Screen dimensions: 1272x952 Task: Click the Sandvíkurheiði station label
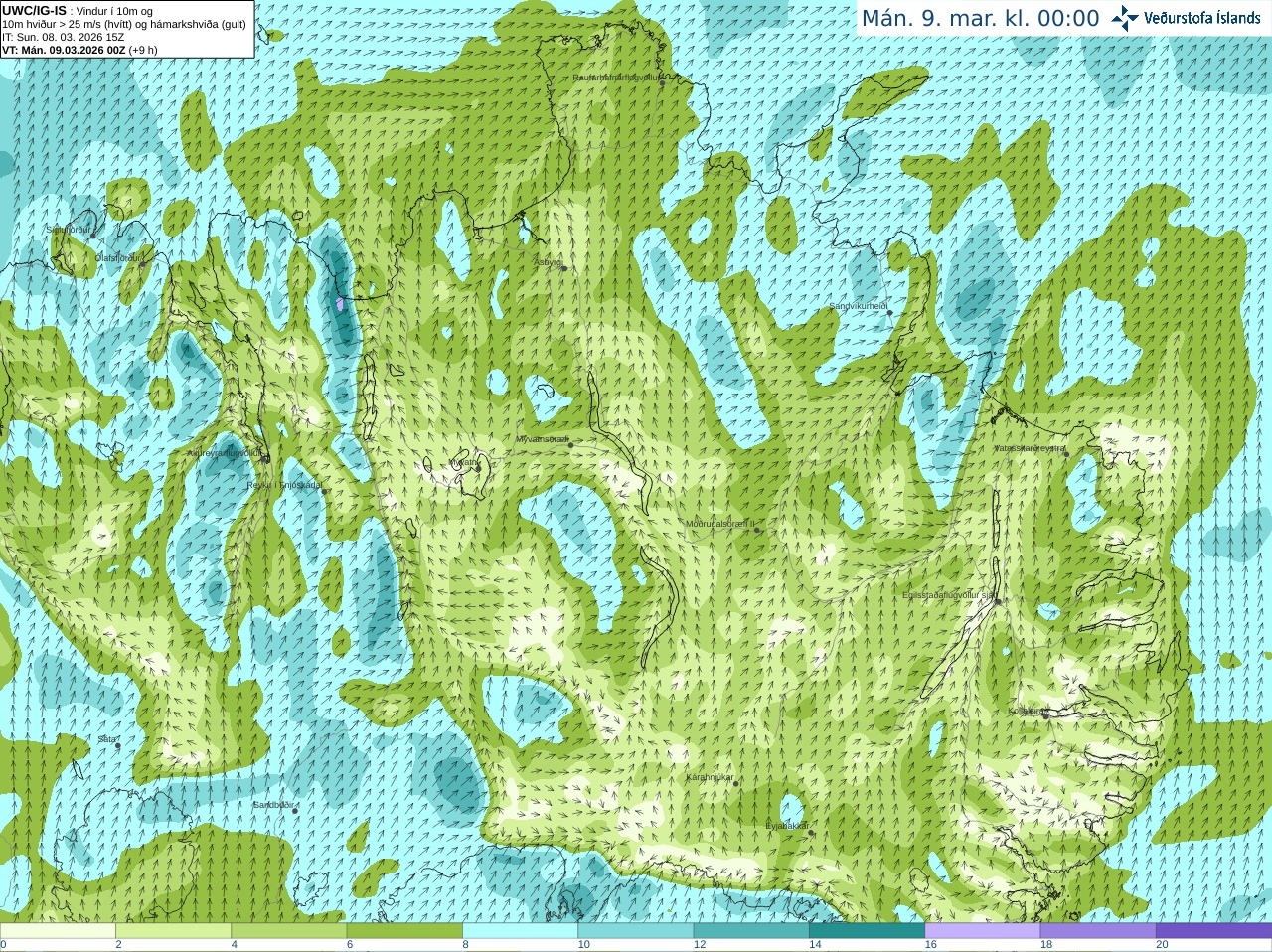coord(858,306)
